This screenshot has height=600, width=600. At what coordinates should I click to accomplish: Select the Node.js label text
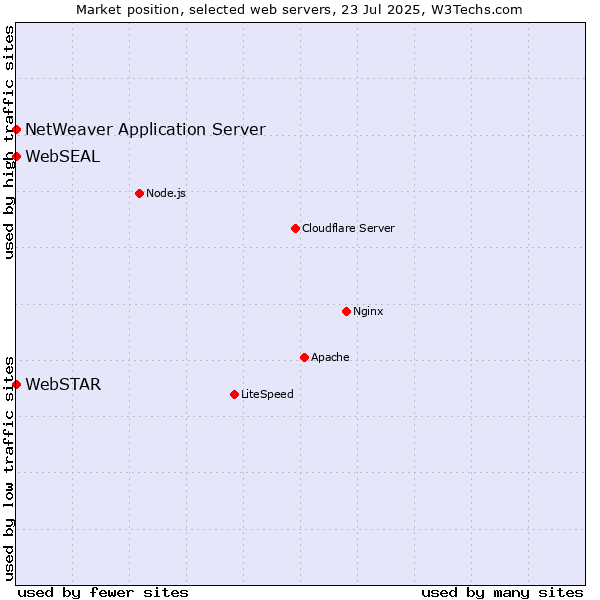166,194
